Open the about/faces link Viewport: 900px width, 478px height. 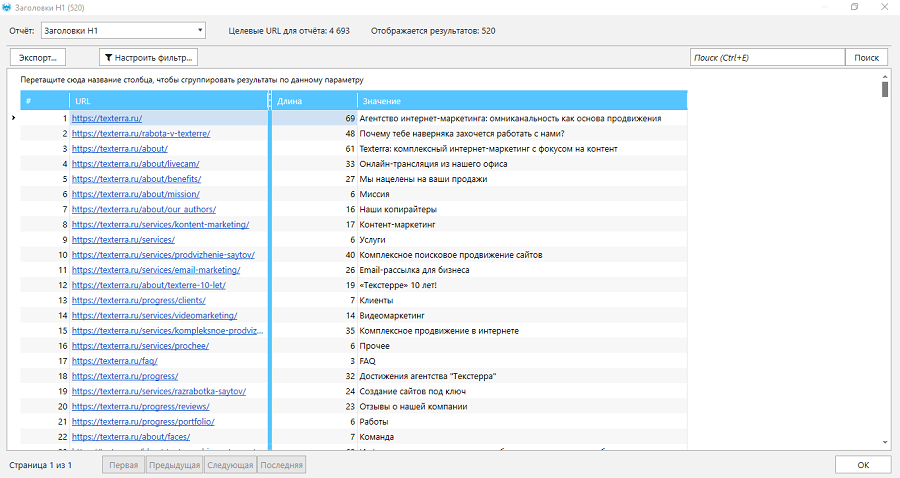[x=131, y=437]
